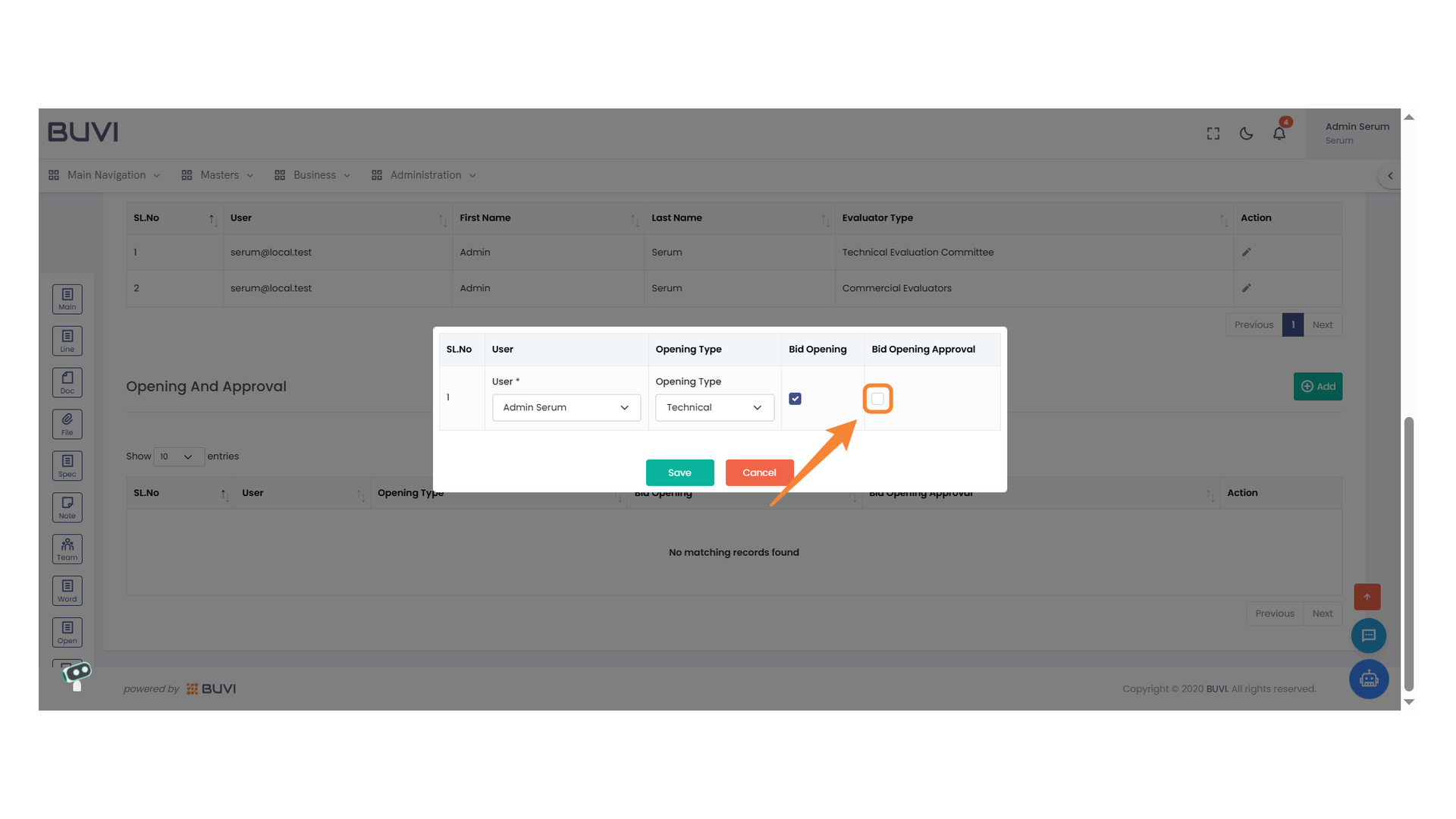Open the Doc section from the sidebar
This screenshot has width=1456, height=819.
67,382
